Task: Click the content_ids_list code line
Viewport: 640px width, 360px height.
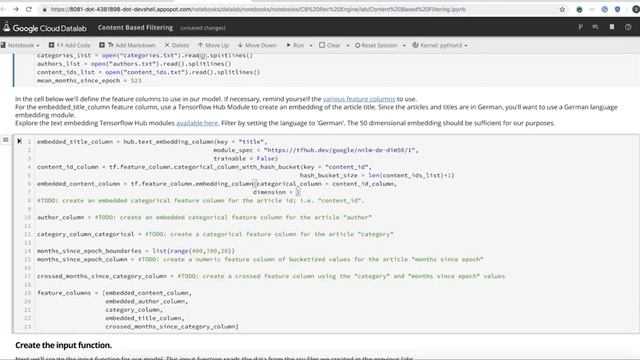Action: [148, 72]
